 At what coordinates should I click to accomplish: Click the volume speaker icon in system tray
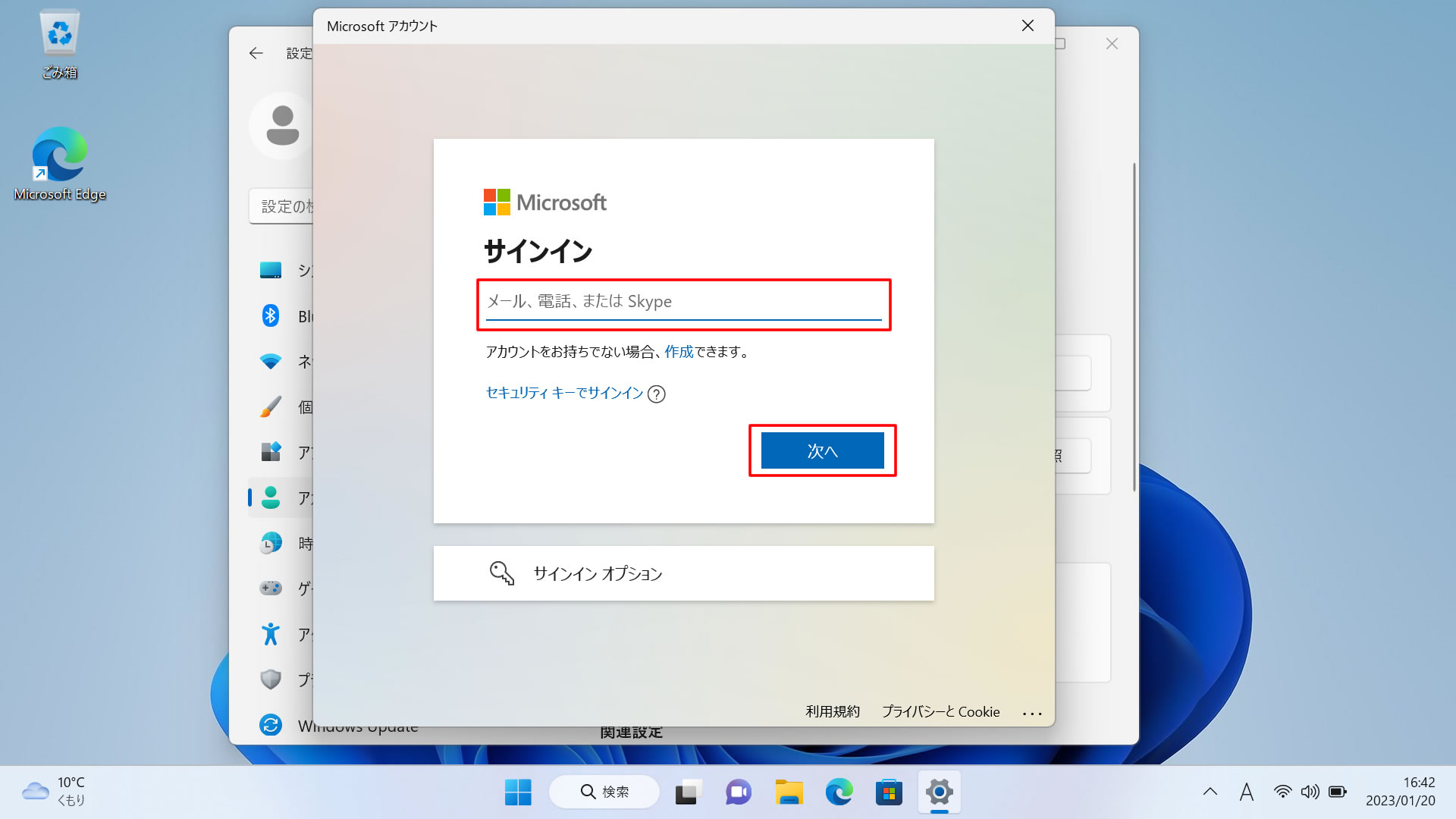pos(1310,792)
